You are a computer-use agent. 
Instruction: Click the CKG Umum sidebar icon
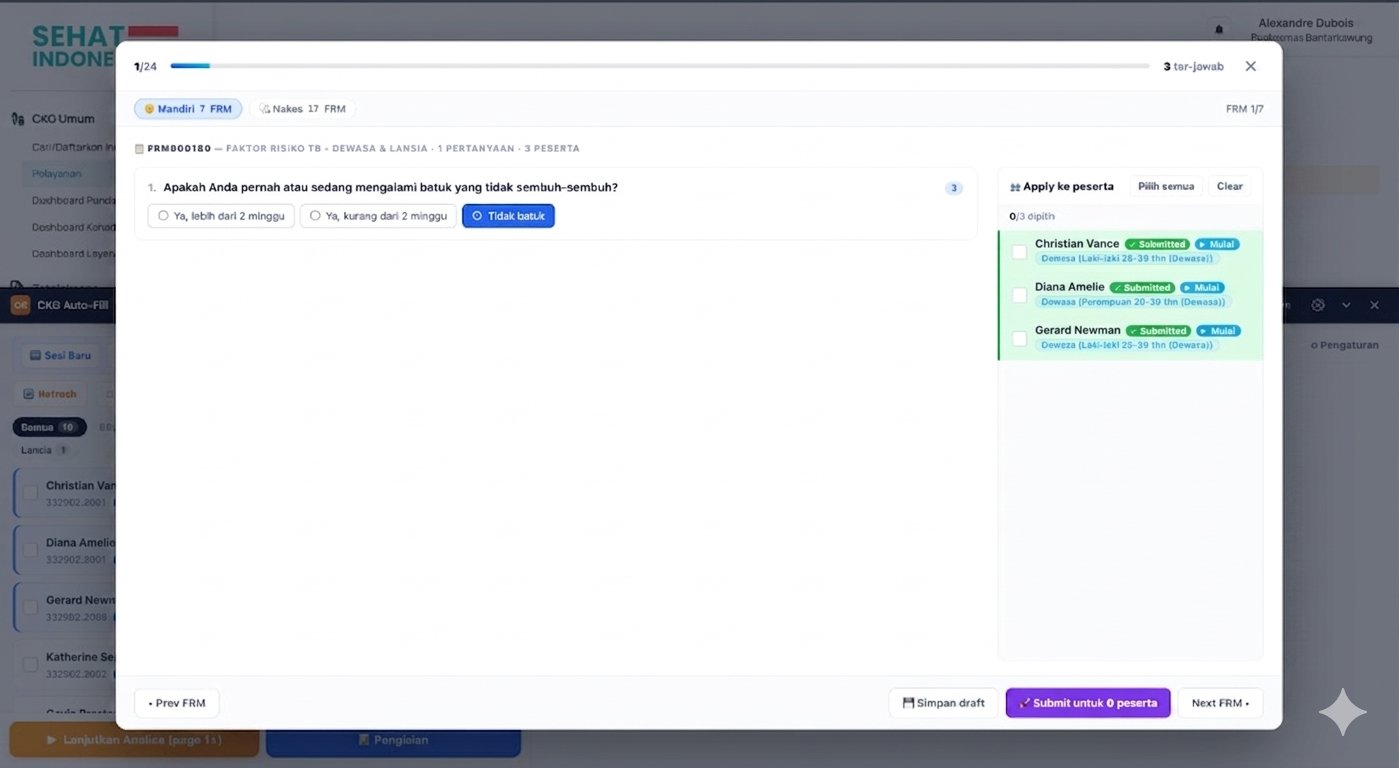pos(17,119)
